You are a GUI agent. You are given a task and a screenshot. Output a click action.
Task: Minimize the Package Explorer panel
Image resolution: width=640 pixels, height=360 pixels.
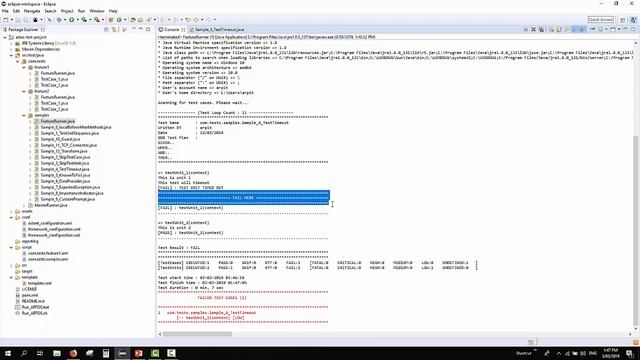coord(141,29)
